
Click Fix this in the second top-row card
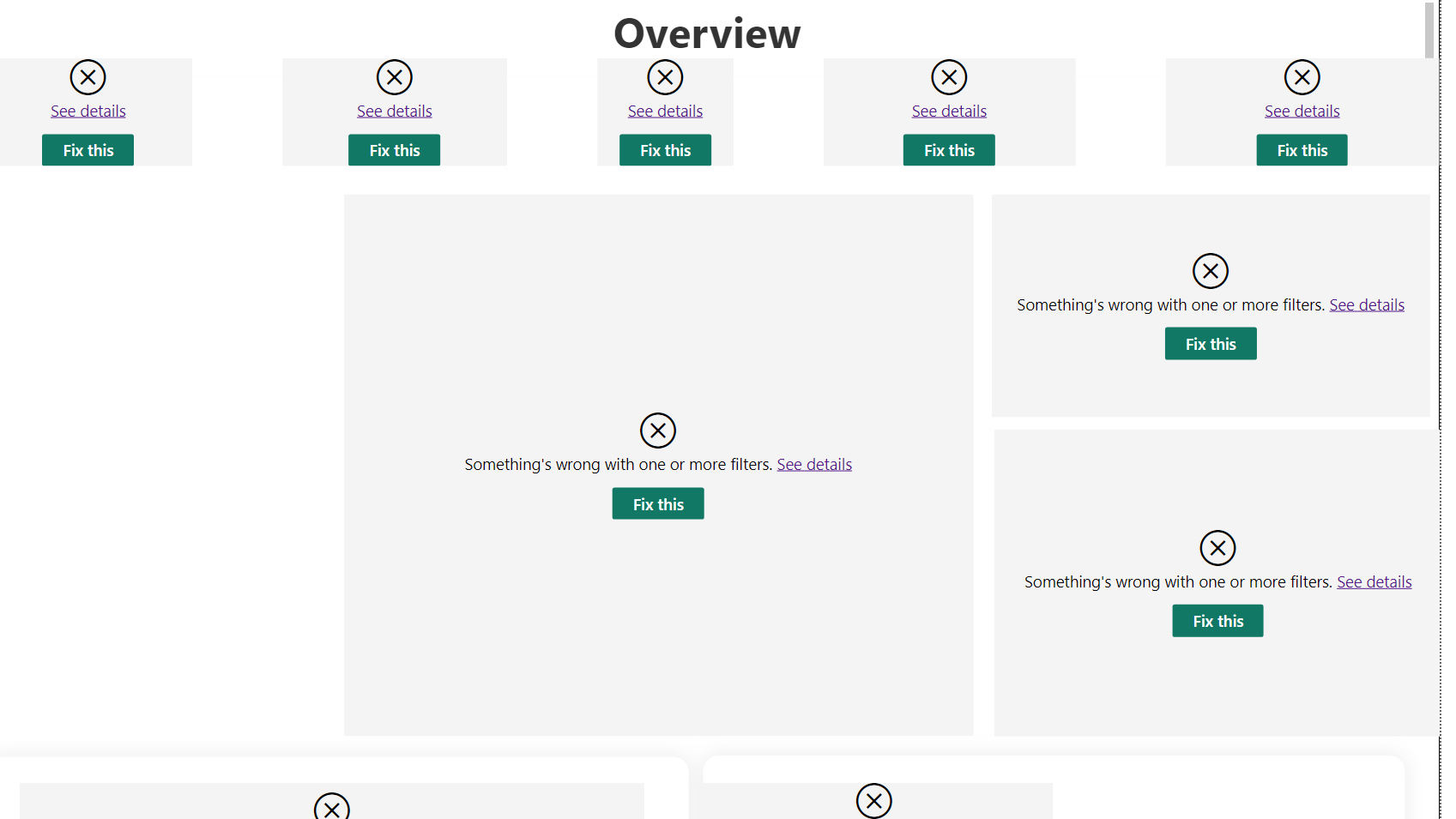pos(395,150)
